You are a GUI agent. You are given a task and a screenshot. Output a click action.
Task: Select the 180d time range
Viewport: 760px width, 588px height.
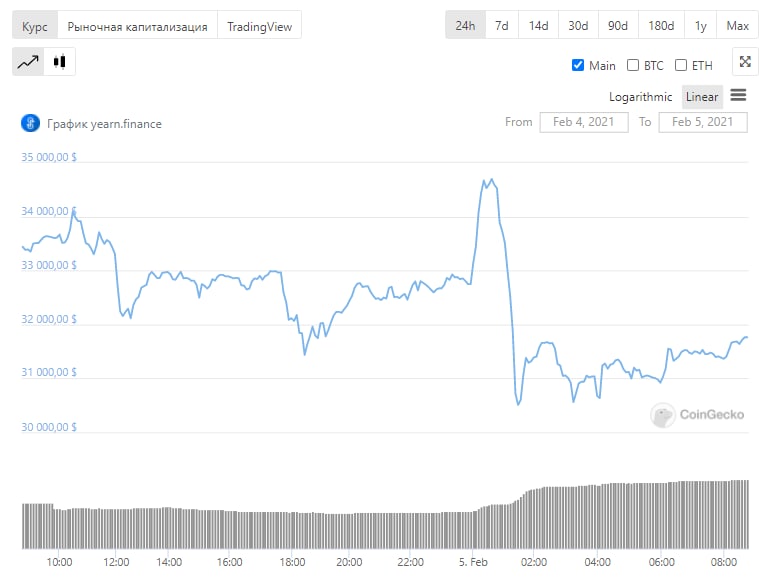pos(661,25)
